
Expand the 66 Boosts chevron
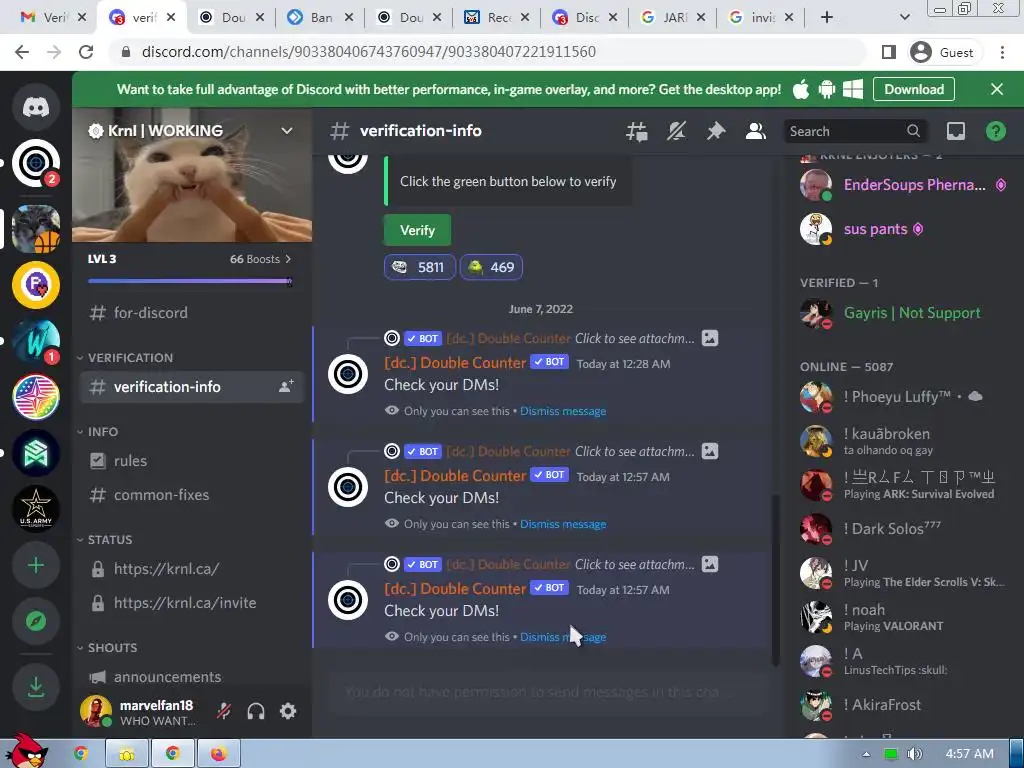point(288,259)
